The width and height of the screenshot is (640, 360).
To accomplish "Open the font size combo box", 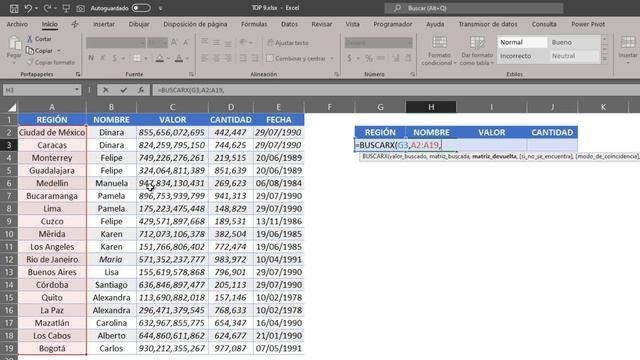I will point(157,42).
